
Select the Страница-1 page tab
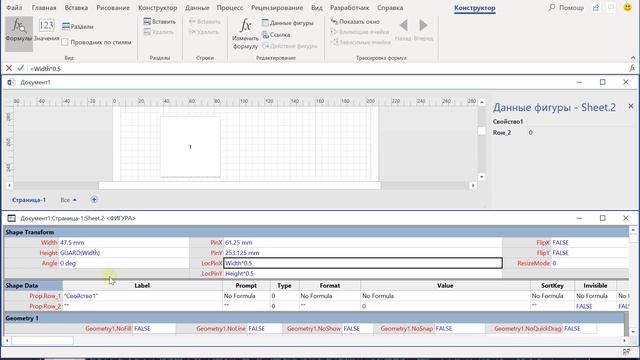(29, 200)
